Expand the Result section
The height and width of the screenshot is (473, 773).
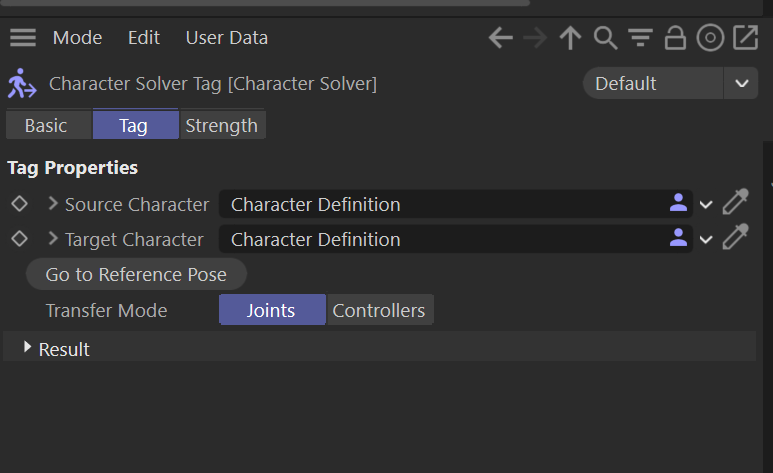(x=28, y=347)
